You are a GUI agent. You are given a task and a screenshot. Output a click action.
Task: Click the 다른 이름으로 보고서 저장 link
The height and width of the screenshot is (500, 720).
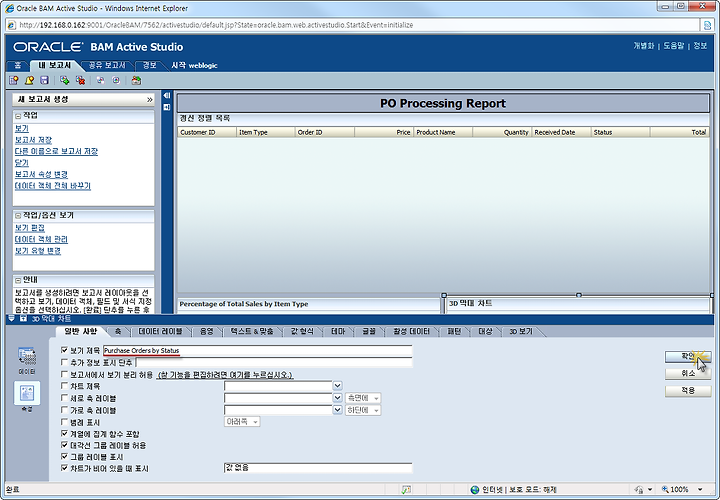coord(56,152)
